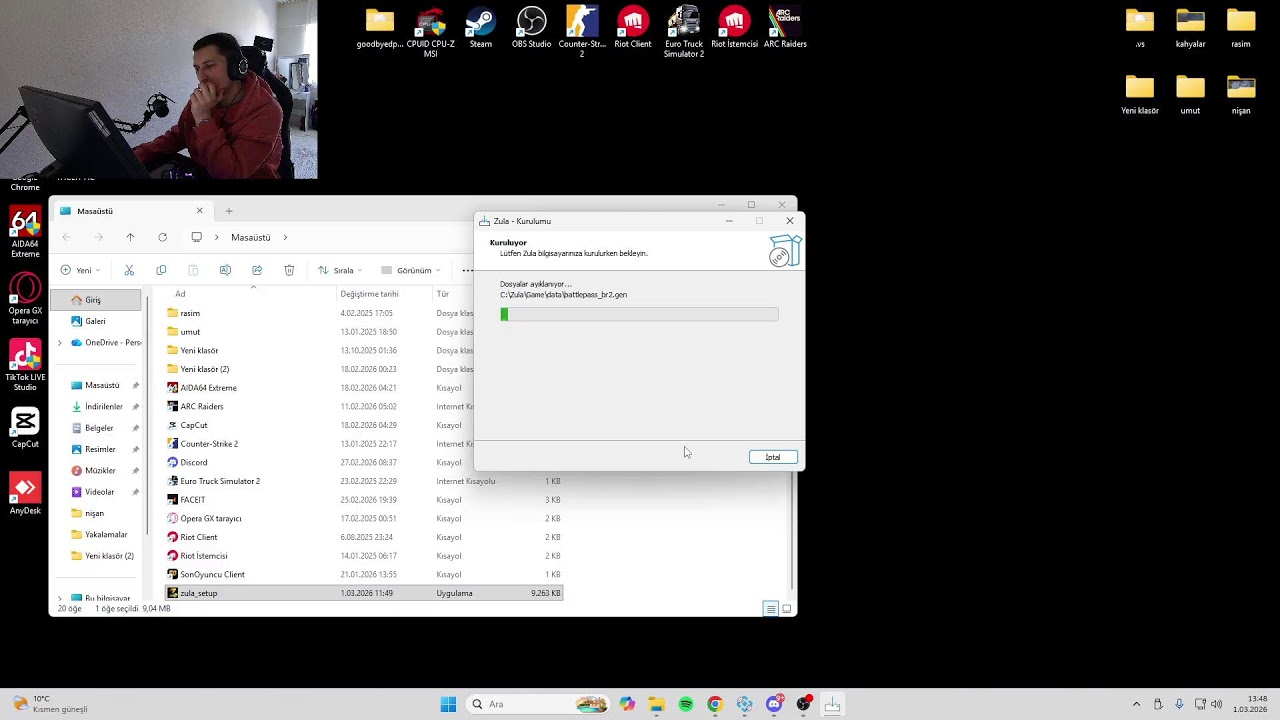Select the Masaüstü tab in Explorer
This screenshot has width=1280, height=720.
click(x=130, y=211)
